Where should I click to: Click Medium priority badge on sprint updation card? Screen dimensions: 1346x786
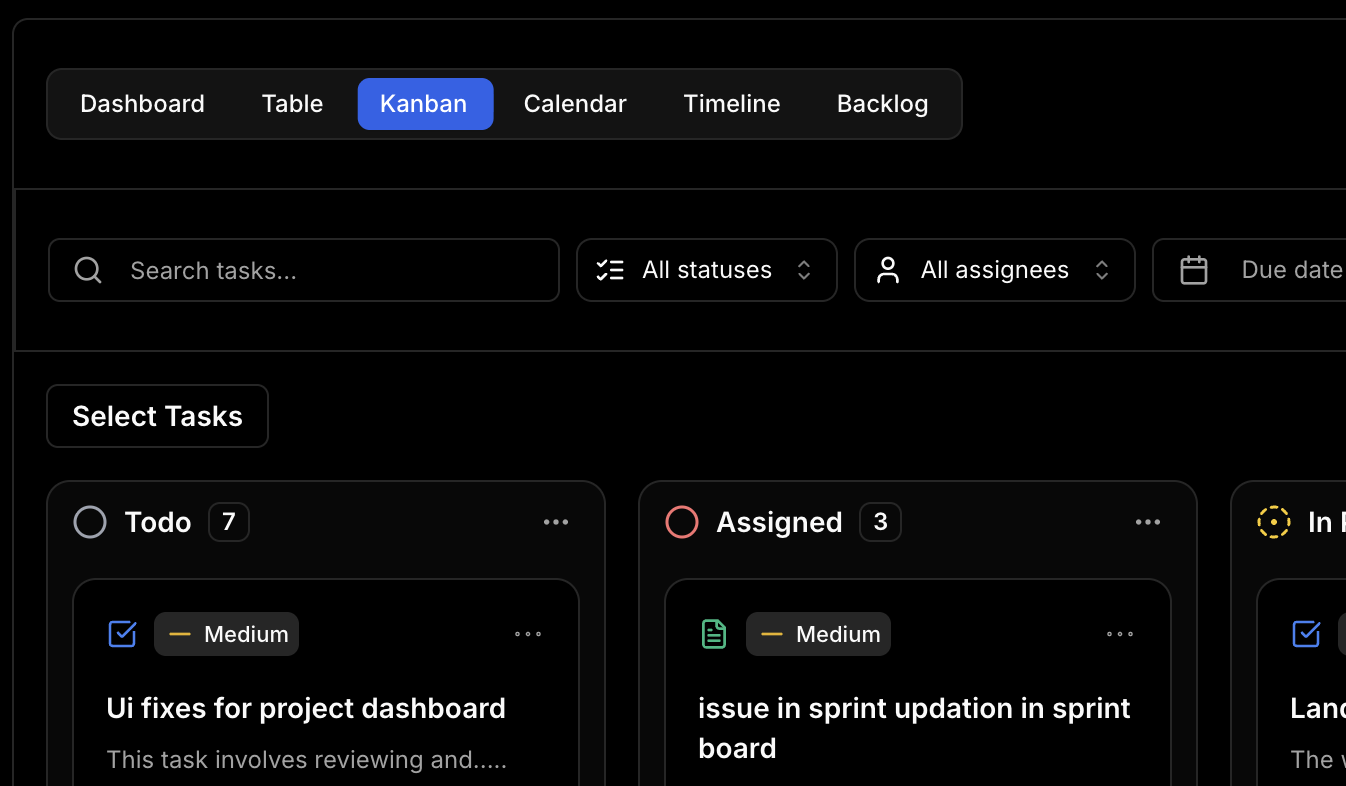pyautogui.click(x=819, y=634)
